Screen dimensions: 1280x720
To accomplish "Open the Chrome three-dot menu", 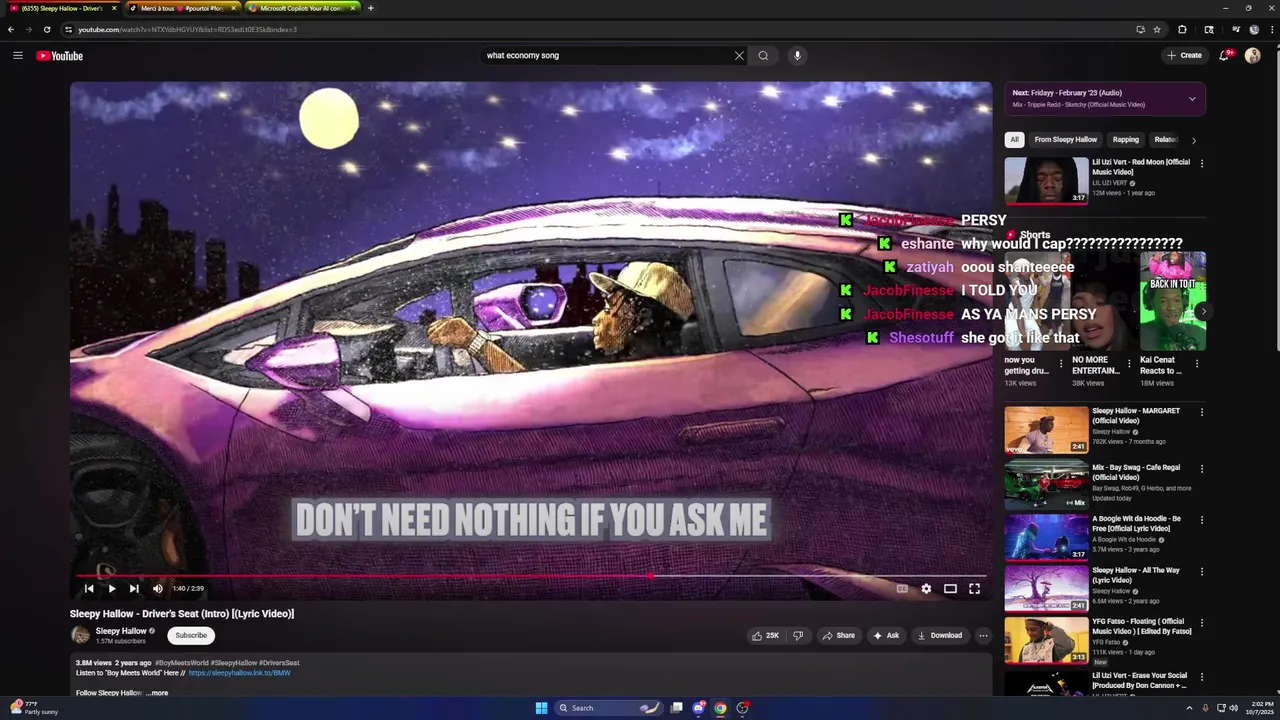I will [x=1270, y=29].
